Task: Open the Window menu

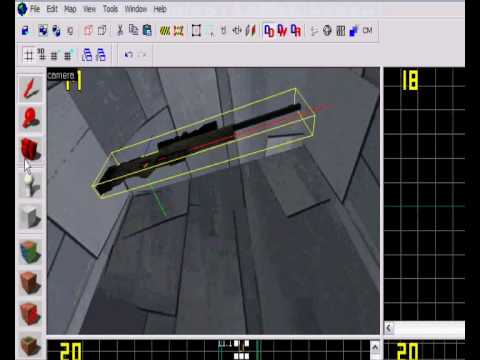Action: click(136, 9)
